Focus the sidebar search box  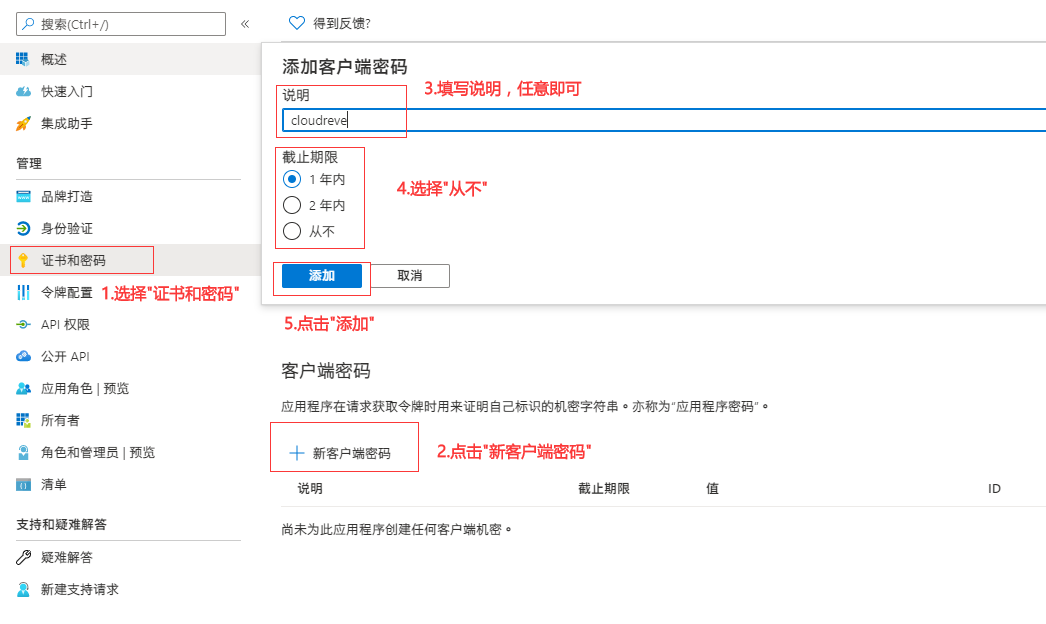(130, 24)
